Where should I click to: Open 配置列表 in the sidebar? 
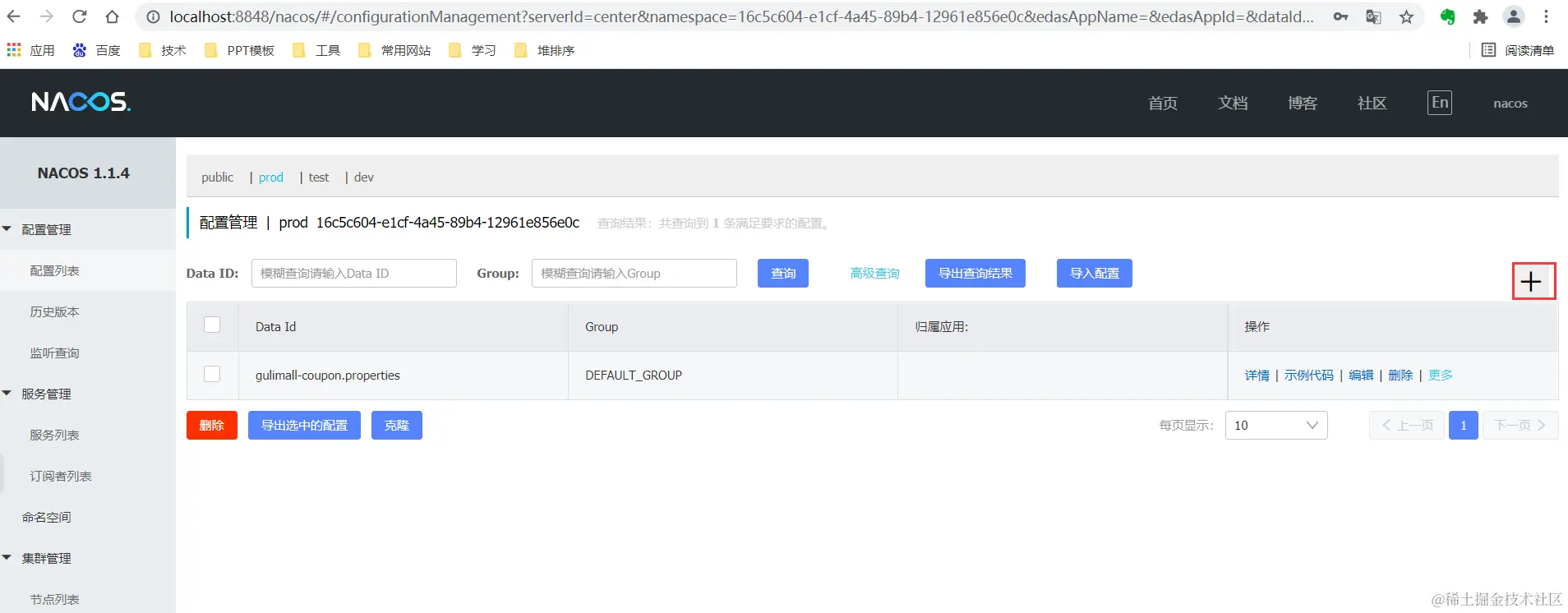[x=54, y=270]
